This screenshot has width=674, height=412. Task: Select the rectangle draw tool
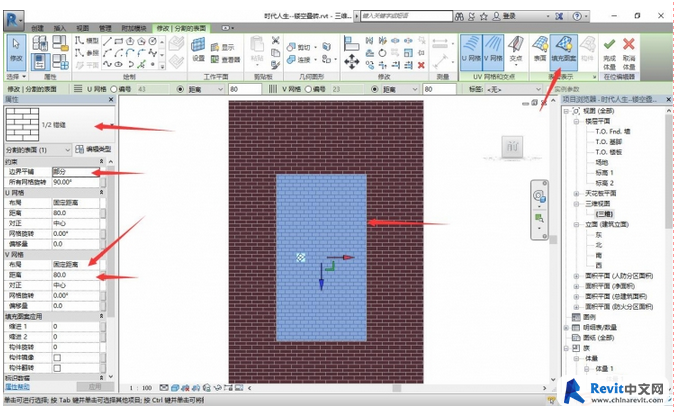point(119,41)
